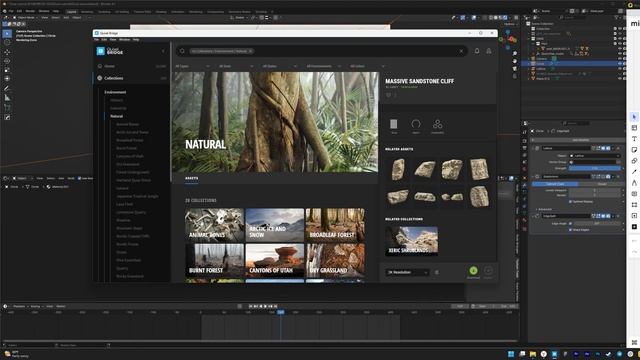Open the weather widget on taskbar
This screenshot has height=360, width=640.
(16, 354)
